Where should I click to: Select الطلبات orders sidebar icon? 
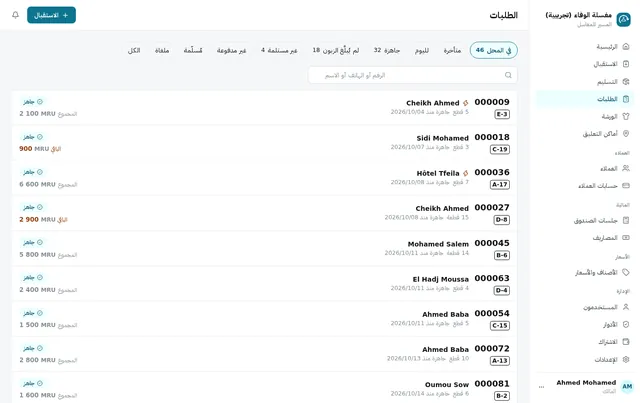click(x=626, y=99)
